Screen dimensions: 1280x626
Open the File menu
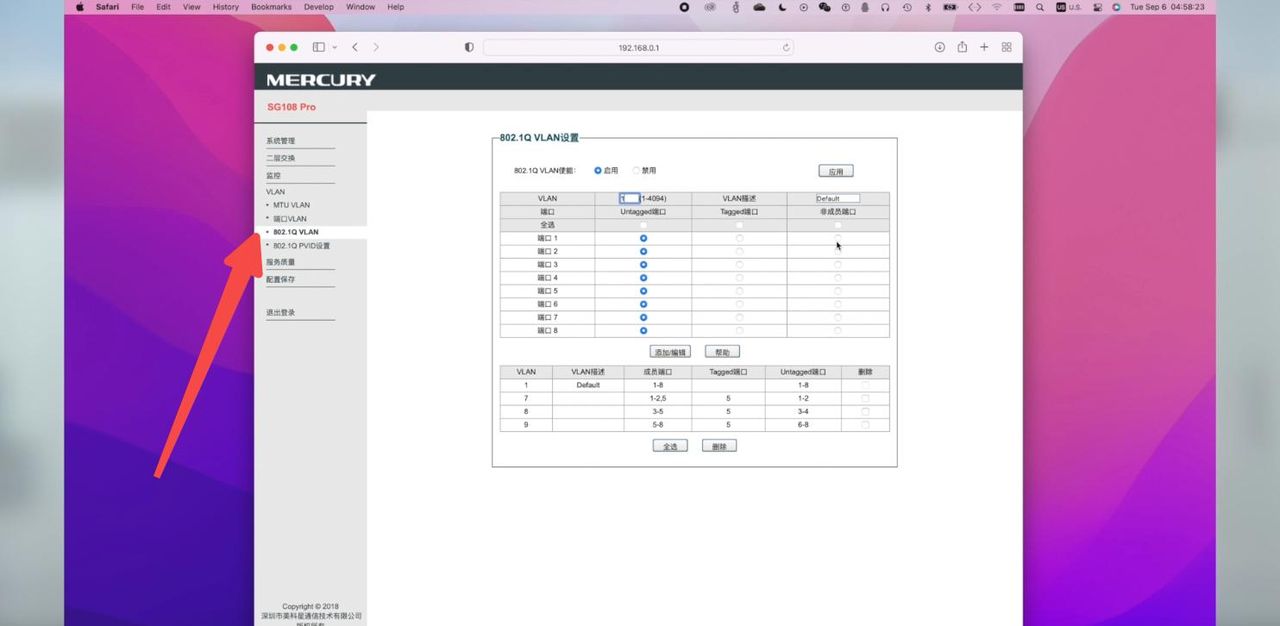coord(138,7)
